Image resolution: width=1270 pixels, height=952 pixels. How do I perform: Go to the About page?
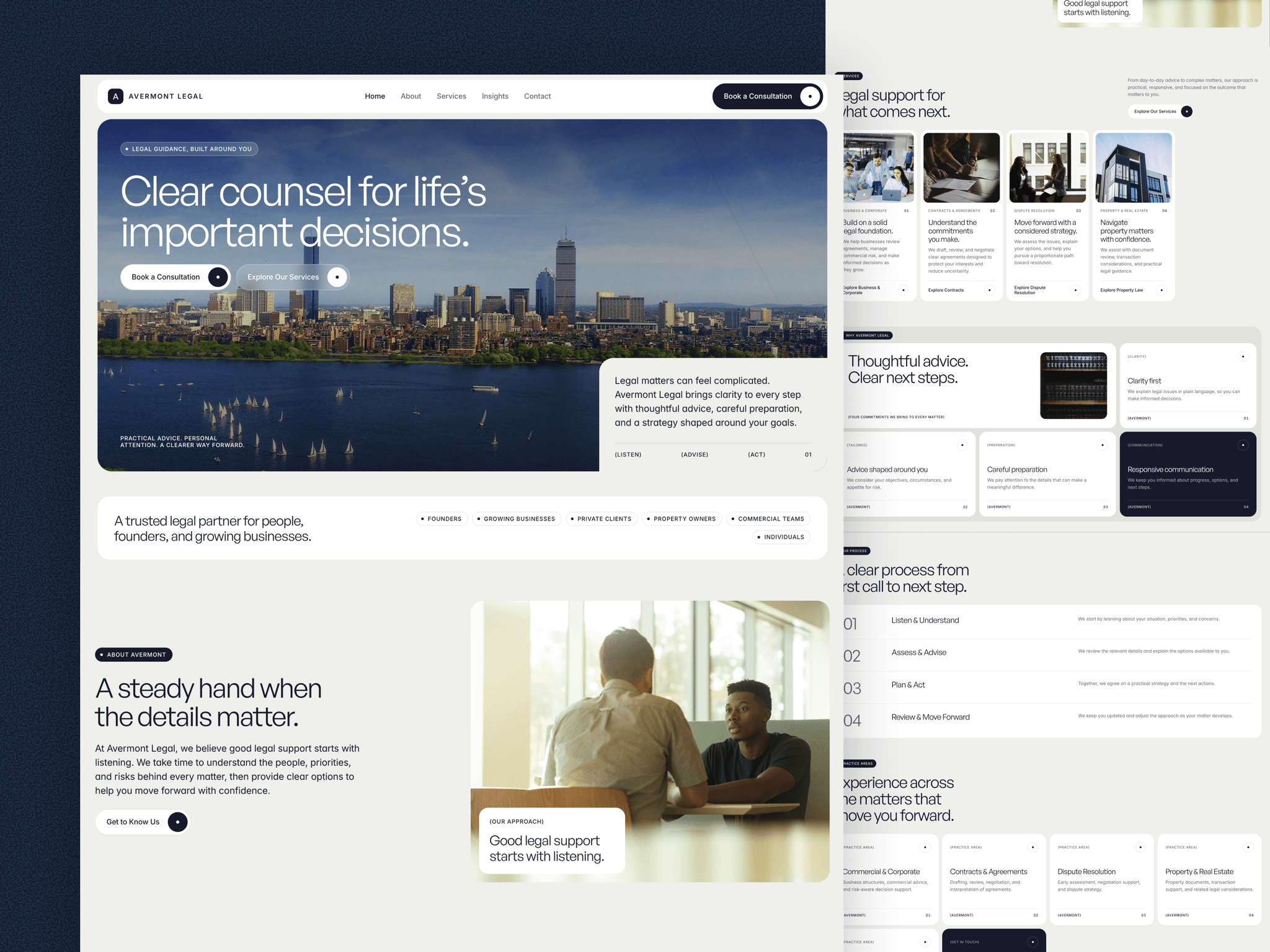411,96
